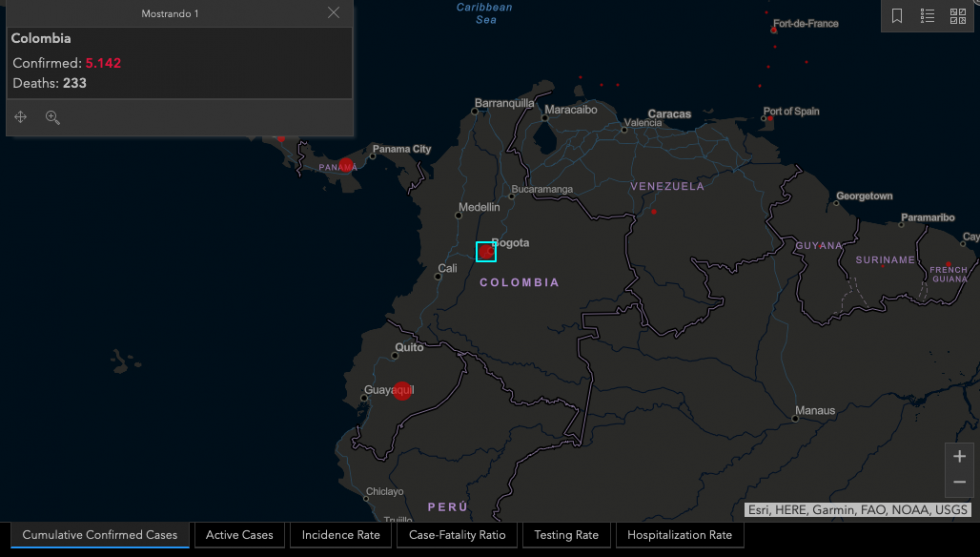
Task: Select the Cumulative Confirmed Cases tab
Action: coord(100,535)
